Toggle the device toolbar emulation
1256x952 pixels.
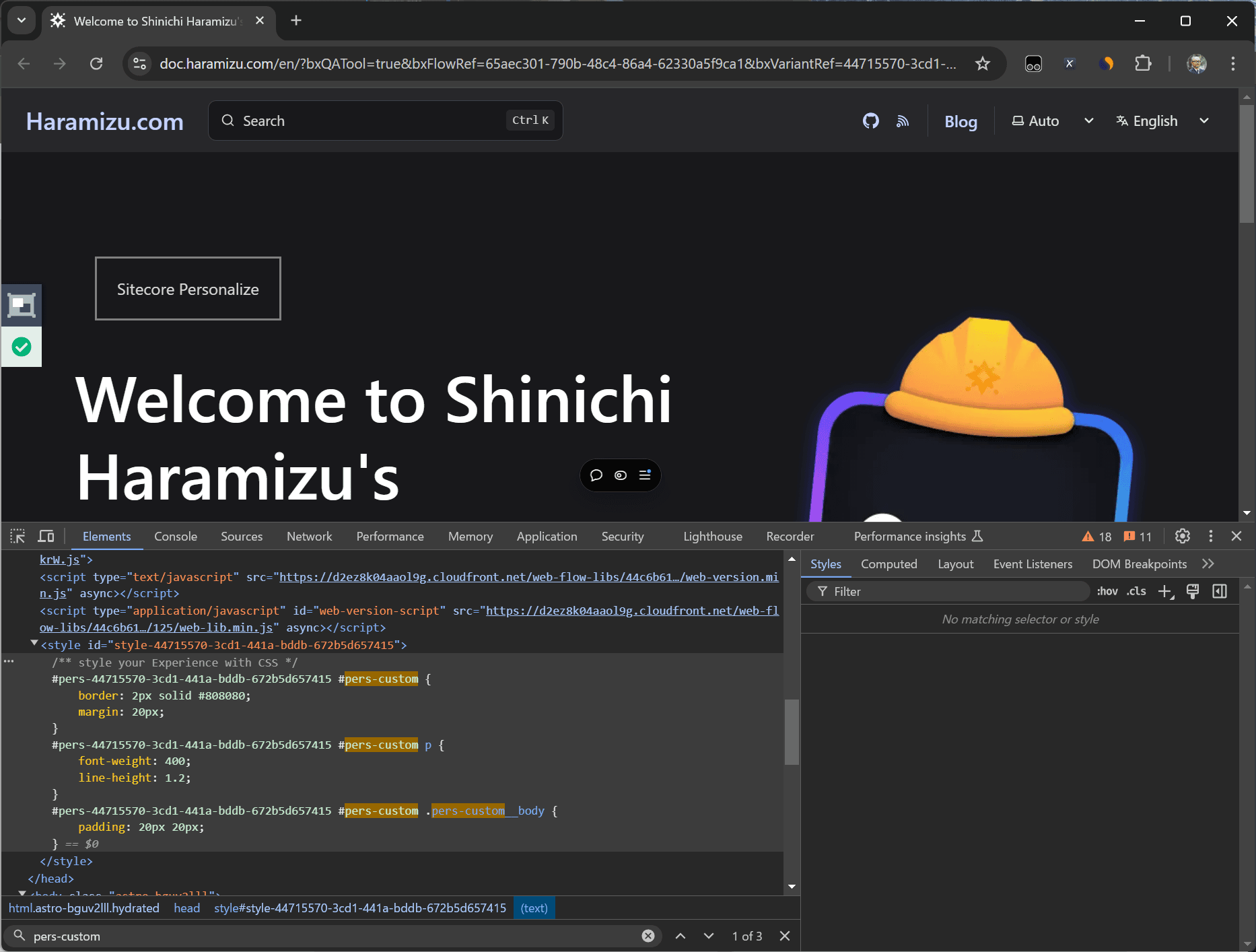pyautogui.click(x=46, y=537)
